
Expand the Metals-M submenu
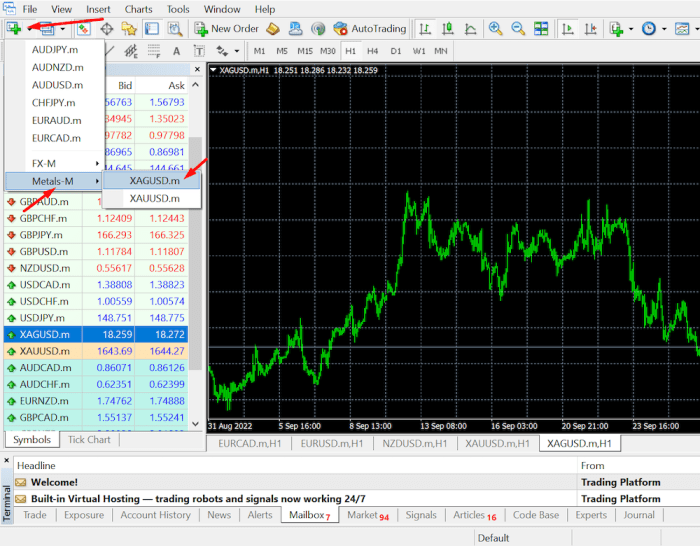point(54,181)
